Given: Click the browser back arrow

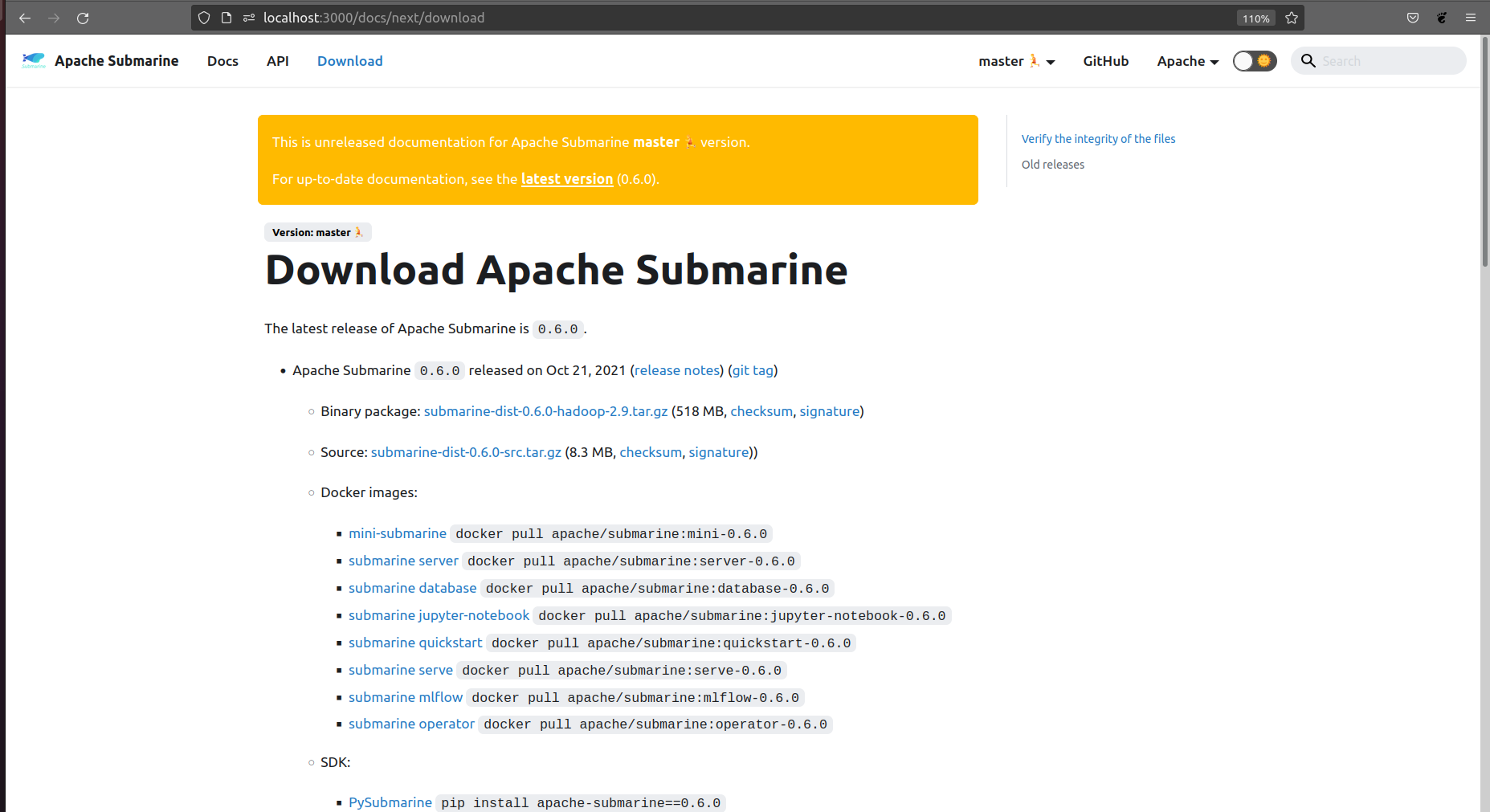Looking at the screenshot, I should [25, 18].
